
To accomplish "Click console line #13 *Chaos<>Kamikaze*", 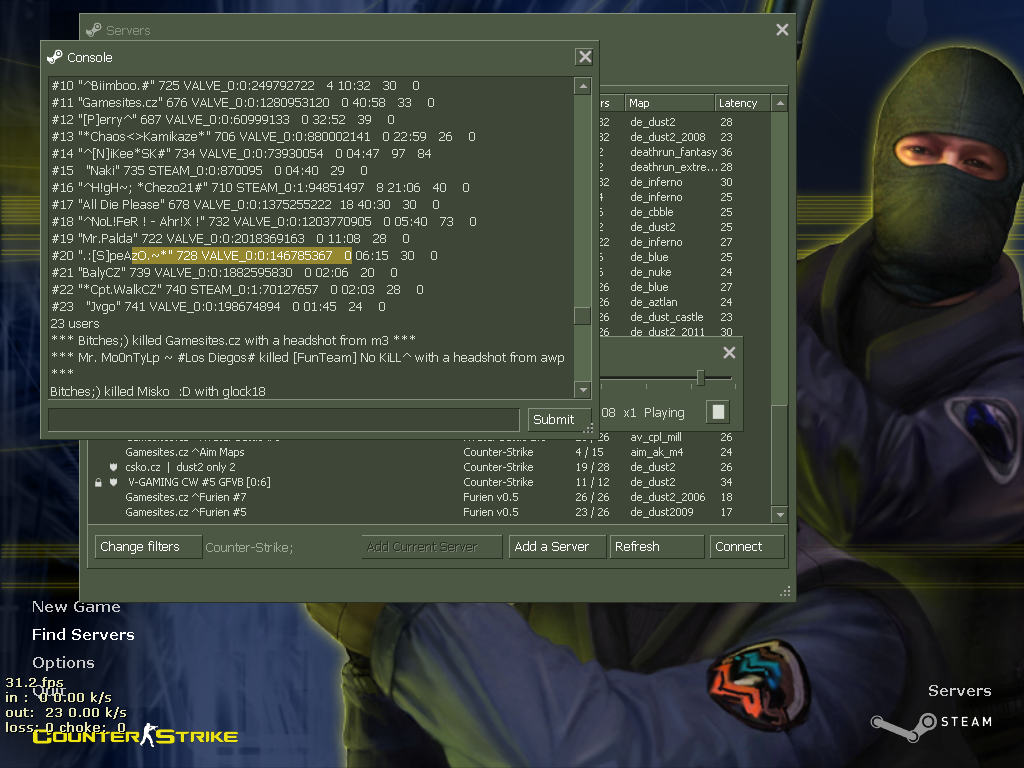I will [264, 136].
